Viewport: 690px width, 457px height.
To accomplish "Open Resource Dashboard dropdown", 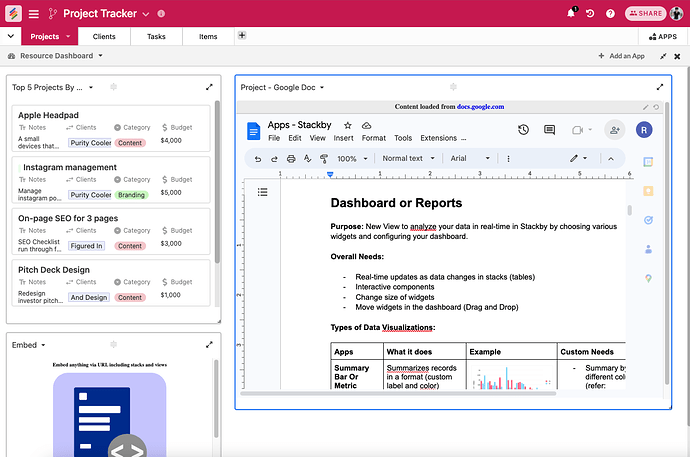I will pyautogui.click(x=100, y=56).
